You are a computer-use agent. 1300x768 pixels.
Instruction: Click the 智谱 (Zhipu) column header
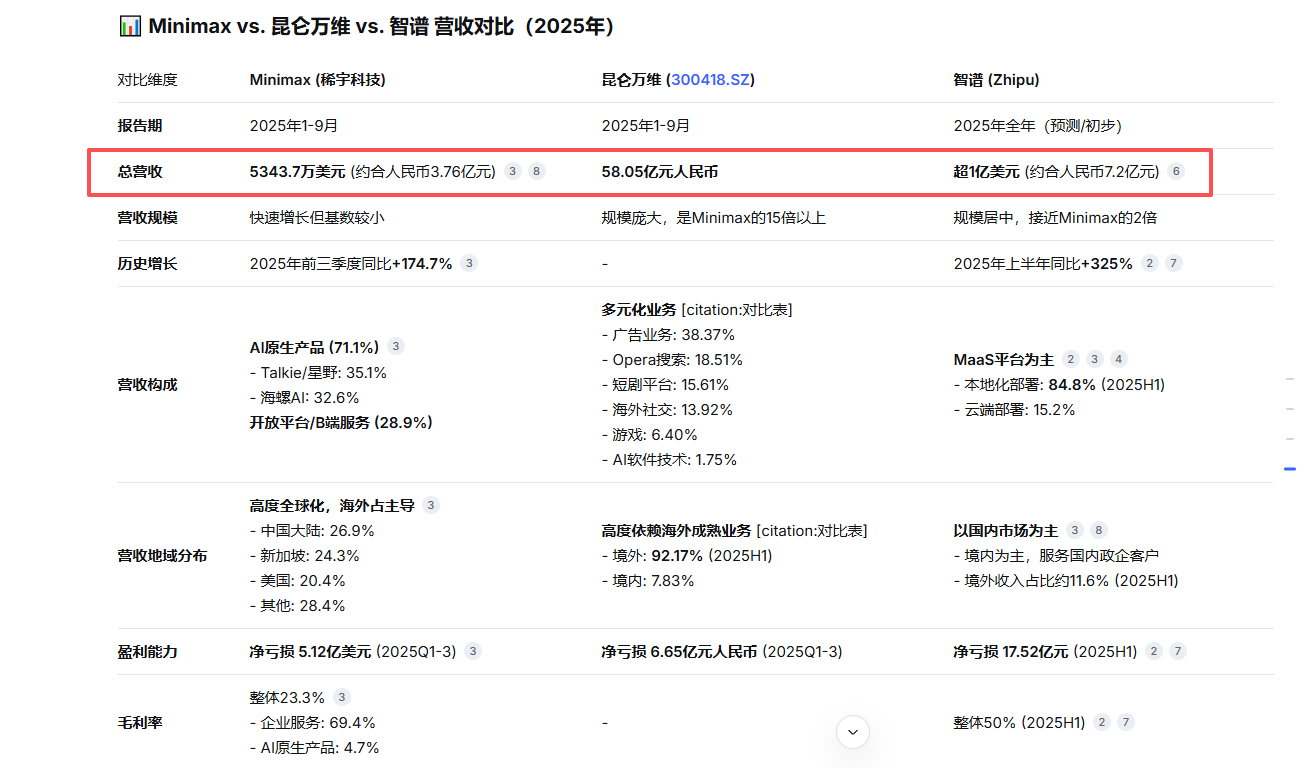tap(996, 80)
